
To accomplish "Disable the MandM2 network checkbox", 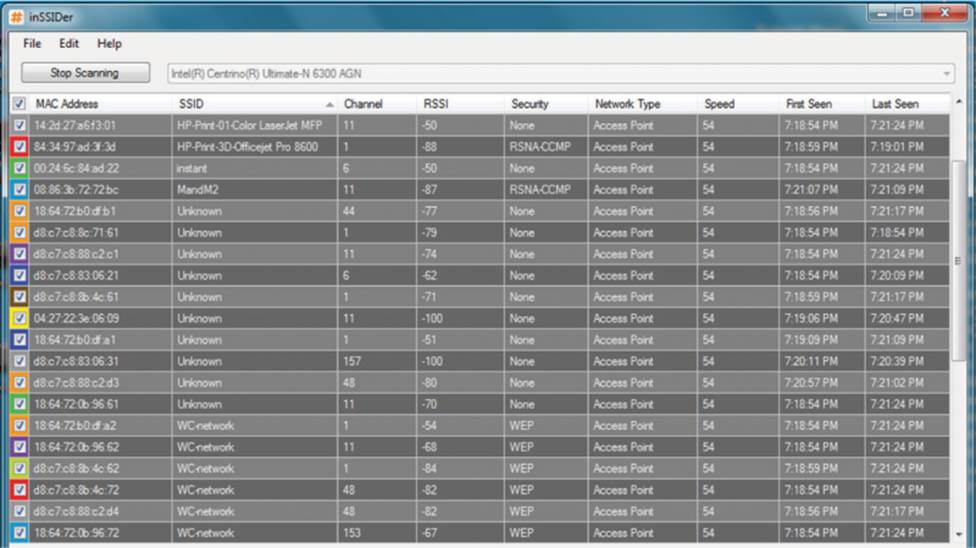I will click(20, 190).
